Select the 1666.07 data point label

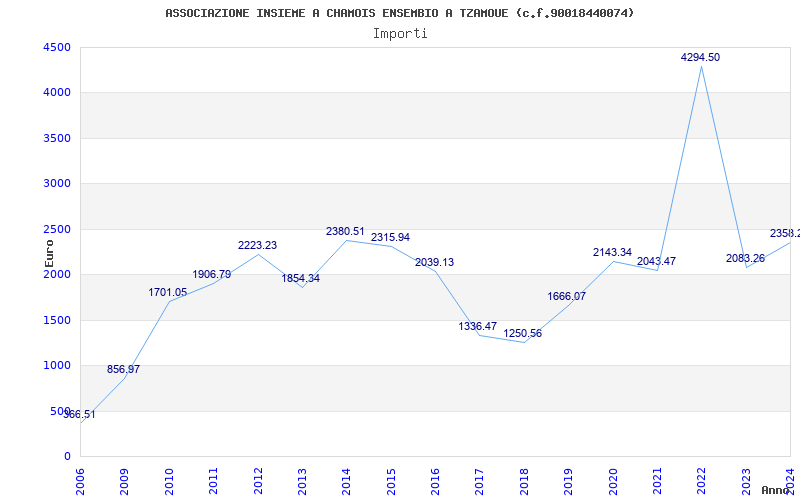tap(566, 297)
